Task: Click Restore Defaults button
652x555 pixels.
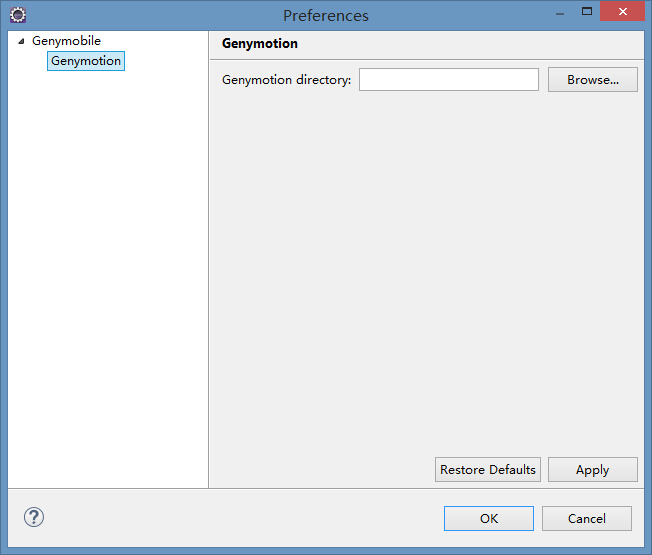Action: (x=488, y=469)
